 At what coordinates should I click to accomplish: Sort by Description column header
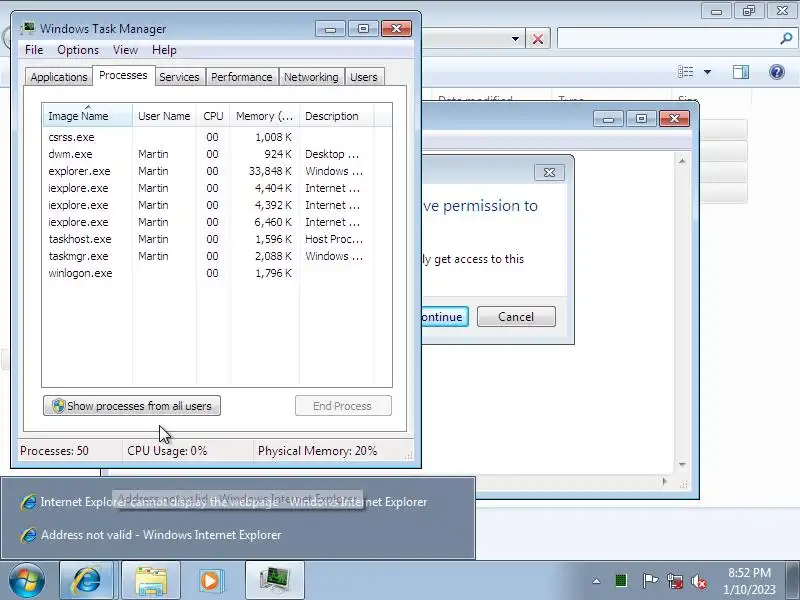tap(337, 116)
